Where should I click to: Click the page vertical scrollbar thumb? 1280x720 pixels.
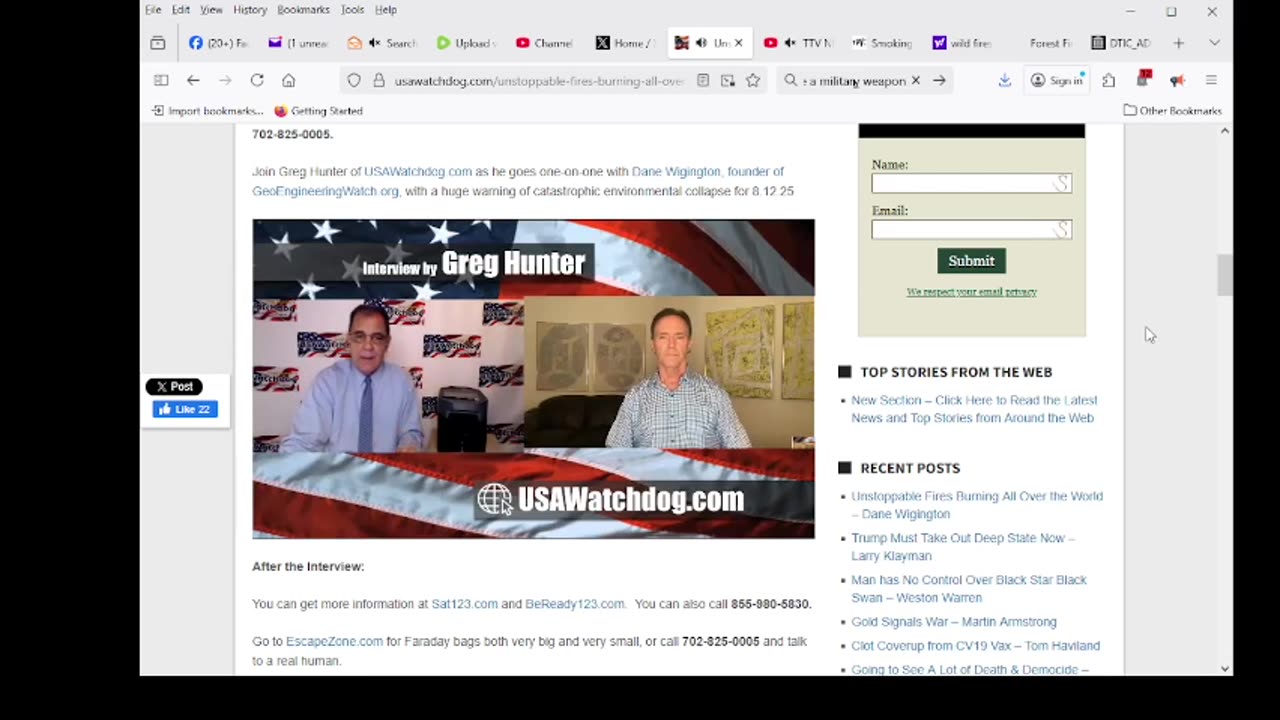[1225, 275]
